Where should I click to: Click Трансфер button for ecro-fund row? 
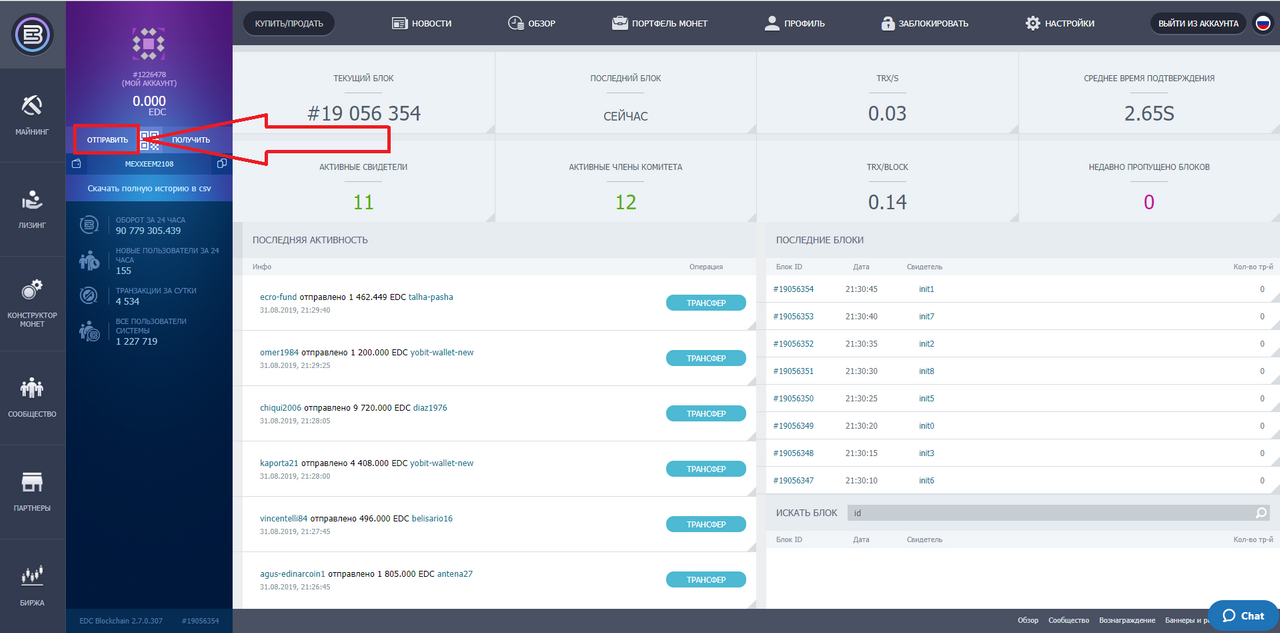point(706,303)
